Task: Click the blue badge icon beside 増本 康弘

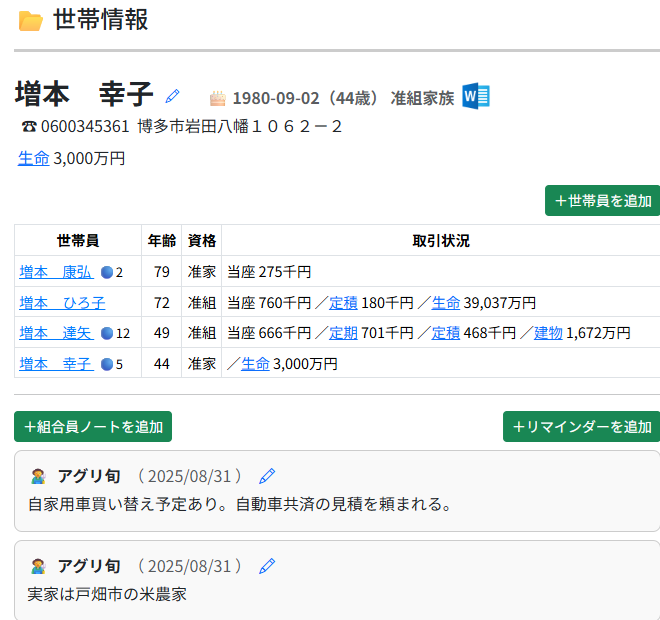Action: (x=107, y=272)
